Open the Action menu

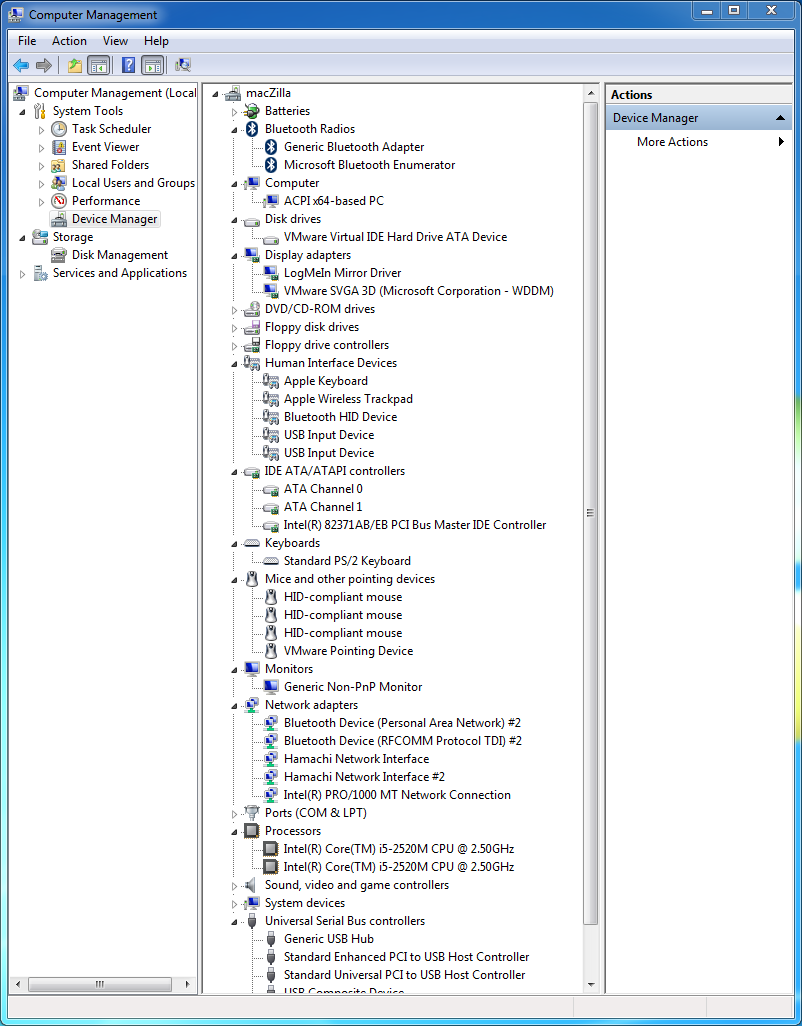(x=69, y=41)
